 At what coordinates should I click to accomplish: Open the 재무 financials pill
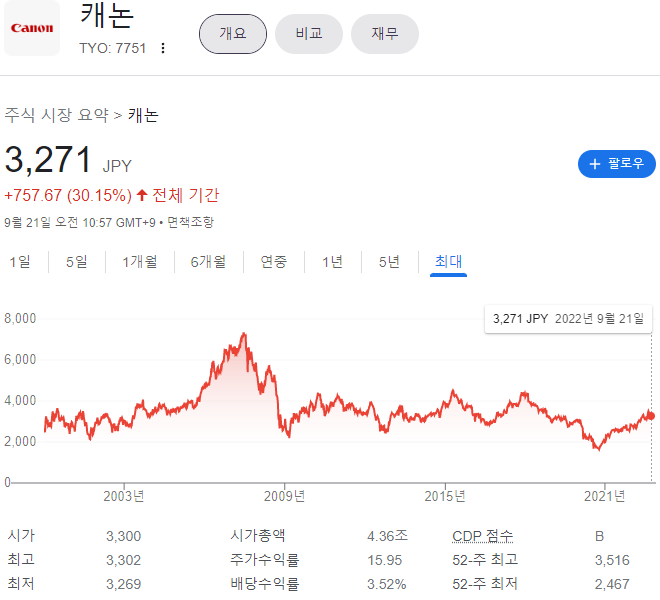[385, 34]
